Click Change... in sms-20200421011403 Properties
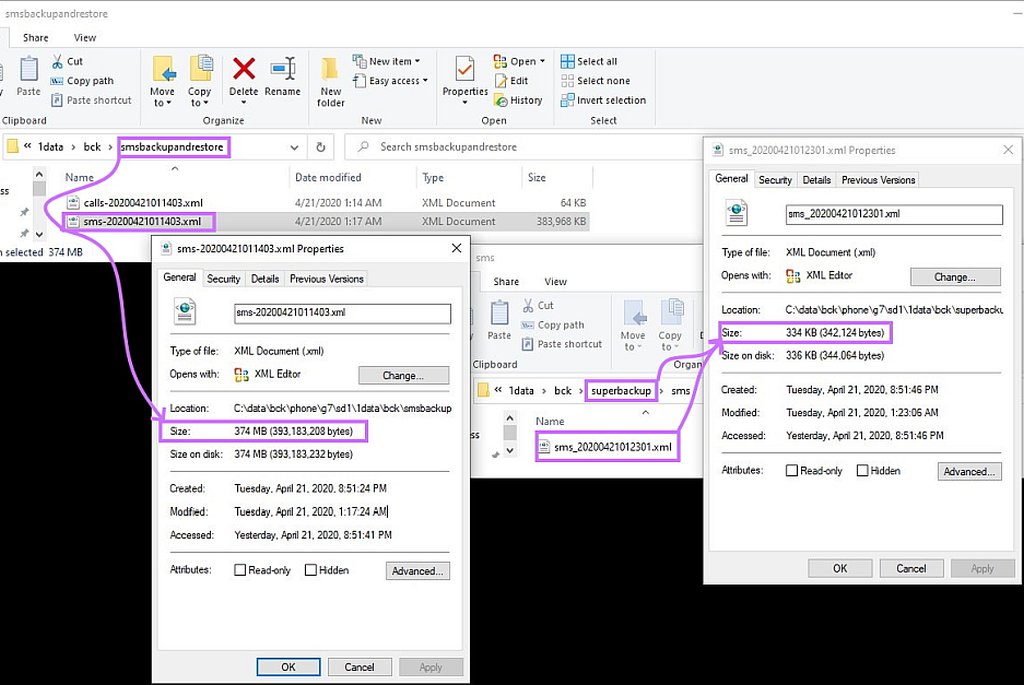 (x=404, y=375)
